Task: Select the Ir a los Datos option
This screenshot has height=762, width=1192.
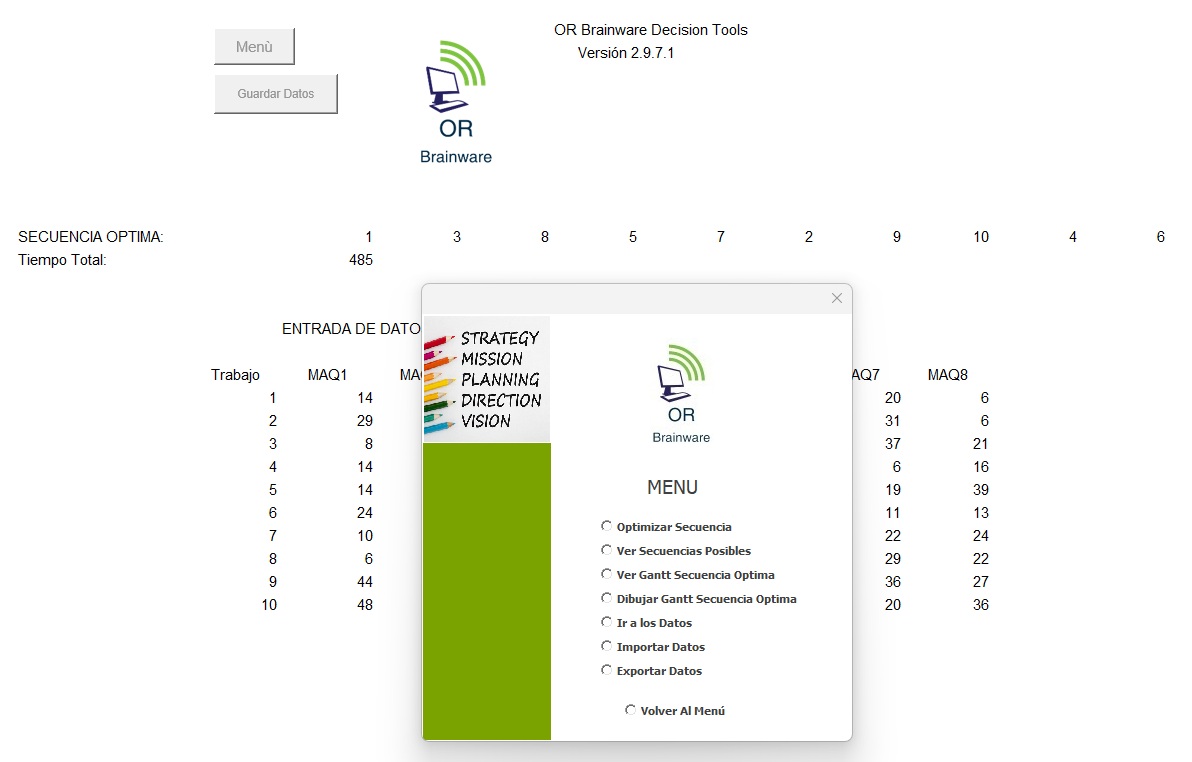Action: (606, 622)
